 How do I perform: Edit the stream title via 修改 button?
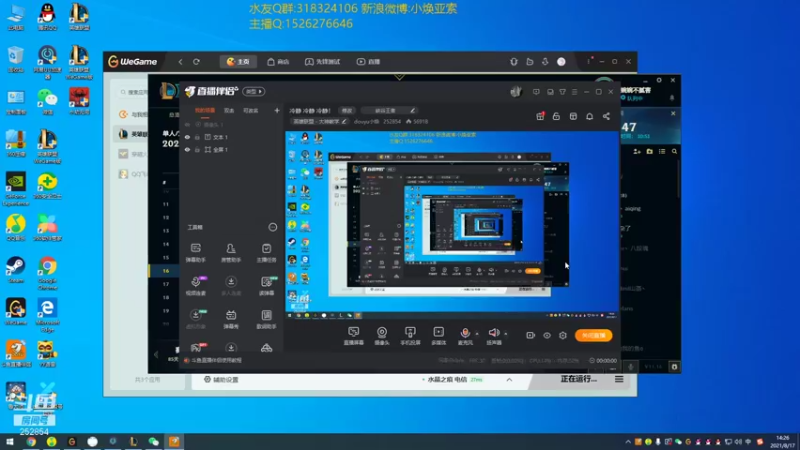tap(347, 111)
